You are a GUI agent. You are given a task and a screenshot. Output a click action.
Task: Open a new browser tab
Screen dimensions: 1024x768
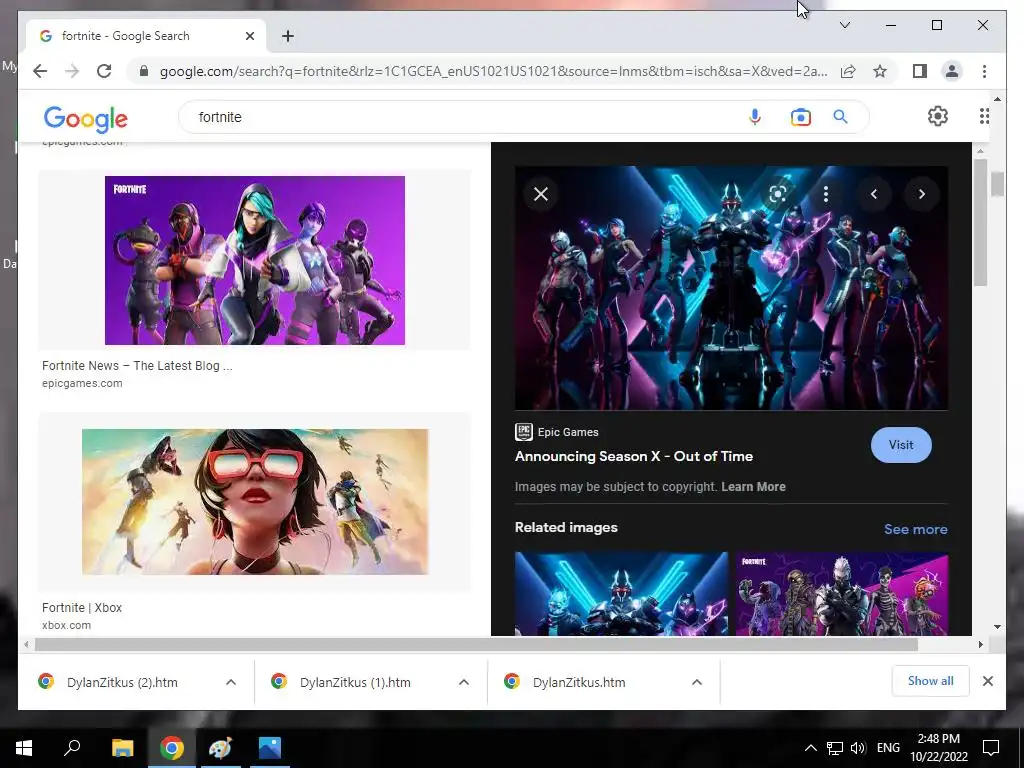coord(288,36)
